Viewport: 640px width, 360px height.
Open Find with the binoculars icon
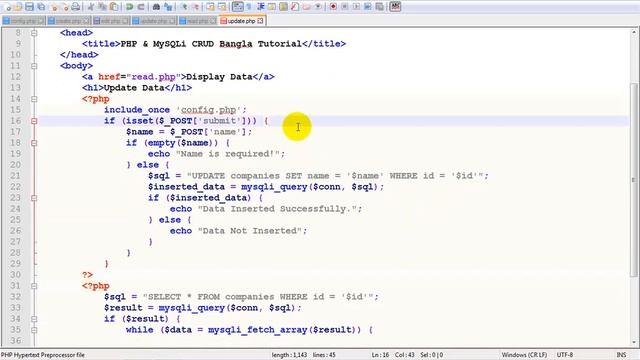click(x=156, y=7)
